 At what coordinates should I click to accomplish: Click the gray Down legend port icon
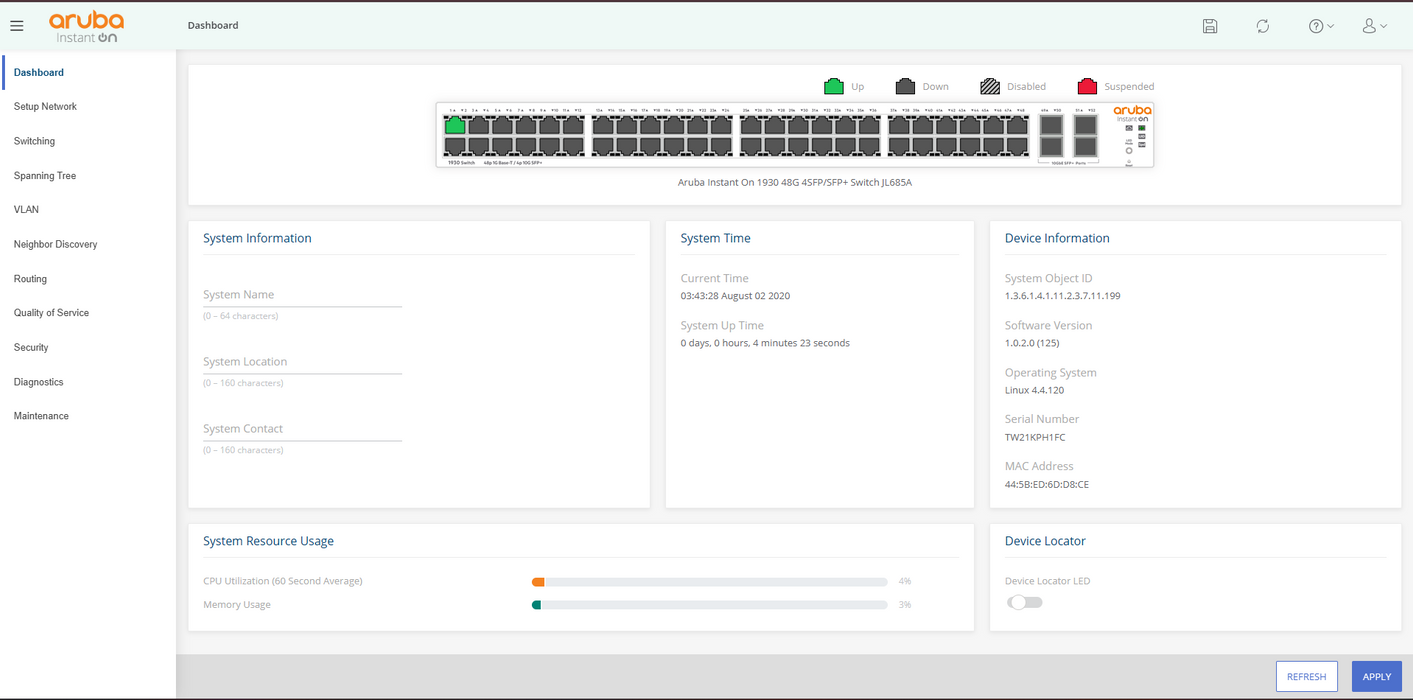(x=905, y=86)
